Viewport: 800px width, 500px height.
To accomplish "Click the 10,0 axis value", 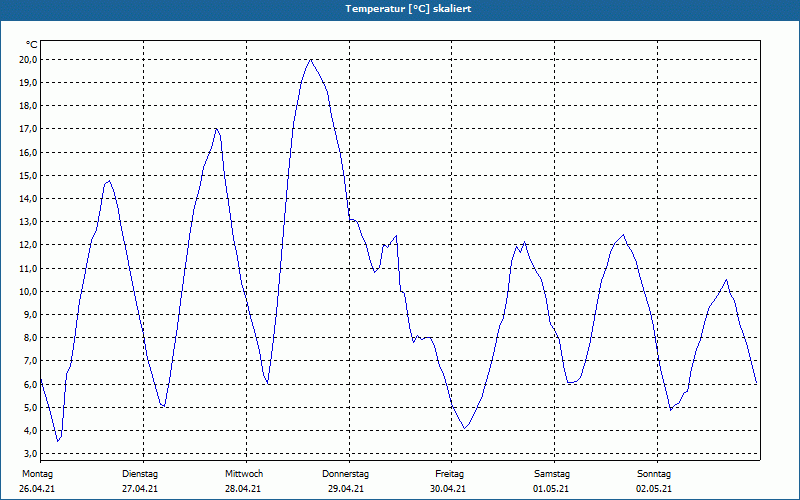I will click(x=29, y=291).
